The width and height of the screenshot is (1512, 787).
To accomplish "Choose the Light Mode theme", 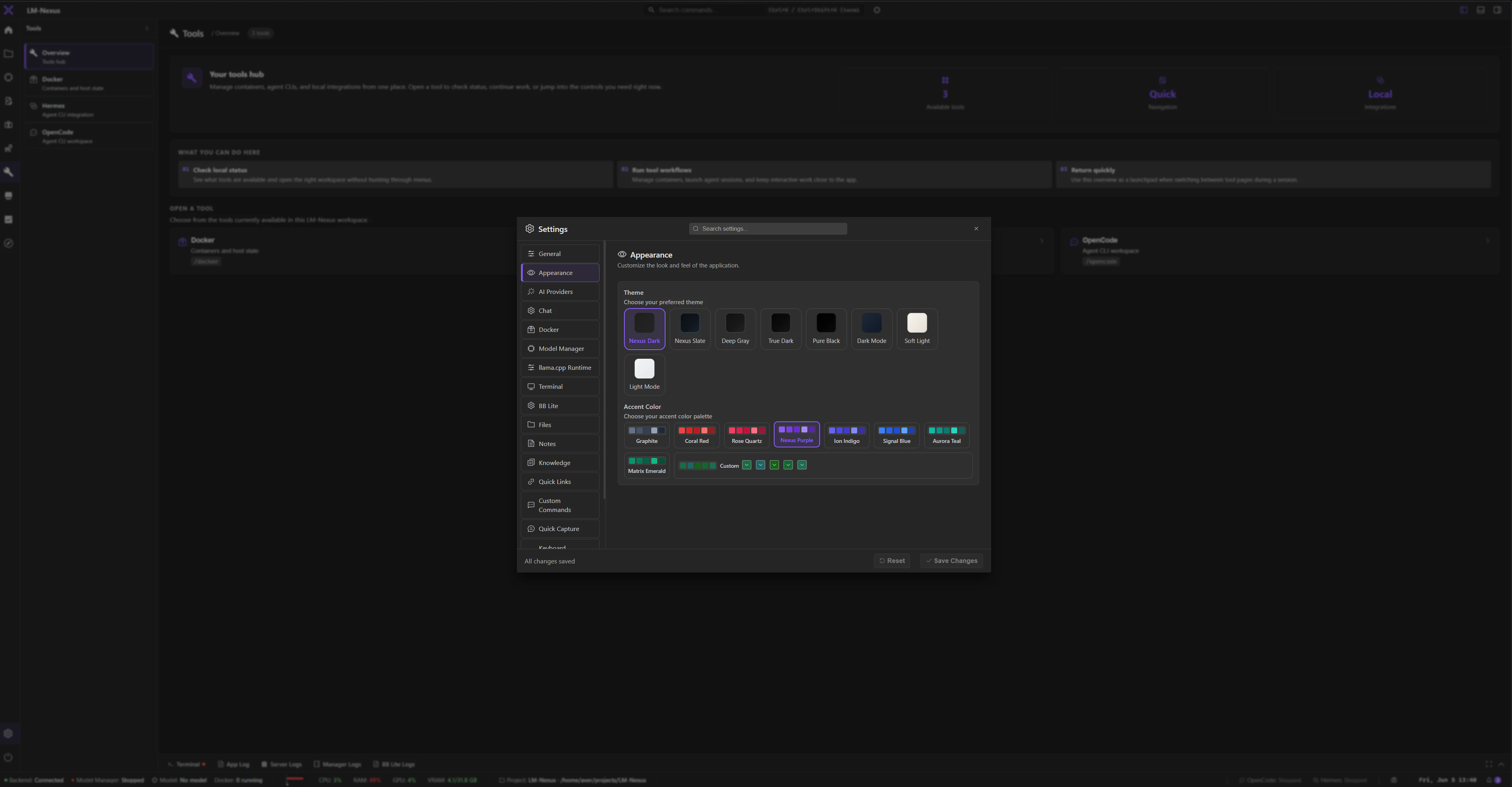I will point(645,375).
